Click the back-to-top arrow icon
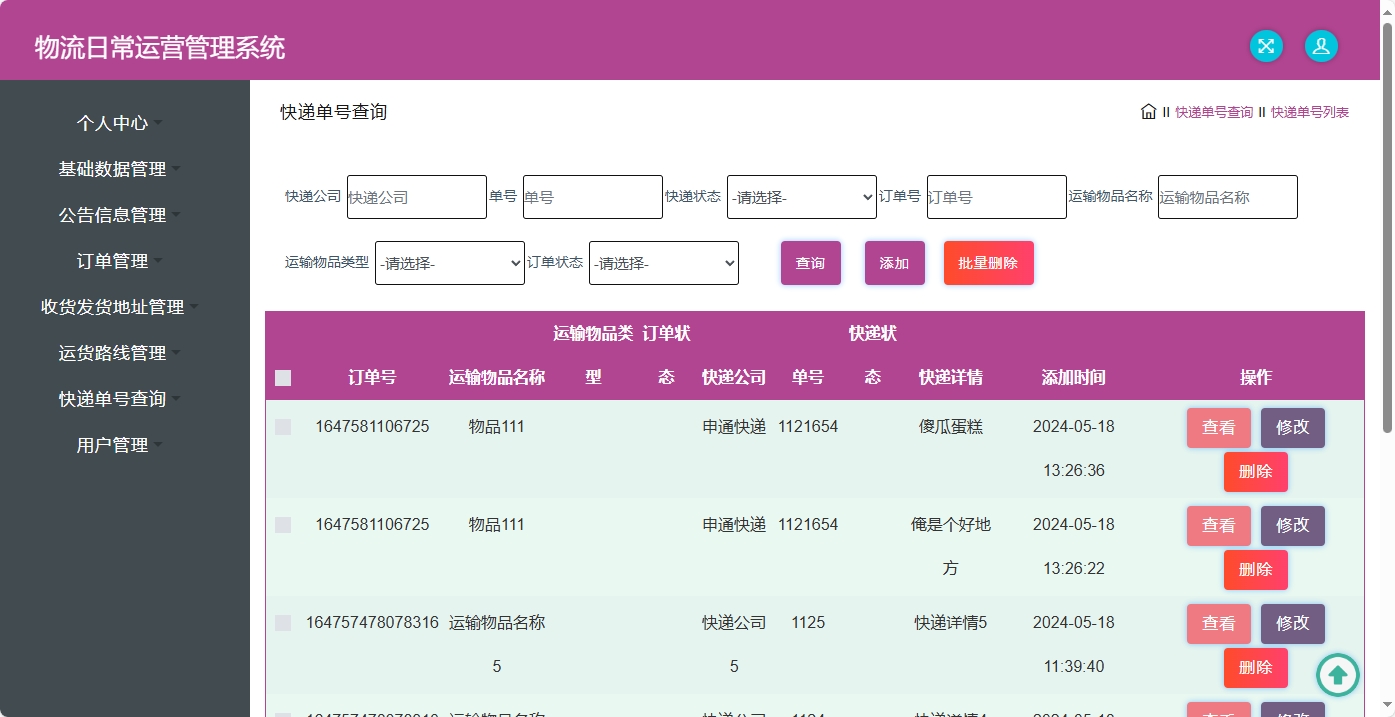Image resolution: width=1395 pixels, height=717 pixels. coord(1337,675)
